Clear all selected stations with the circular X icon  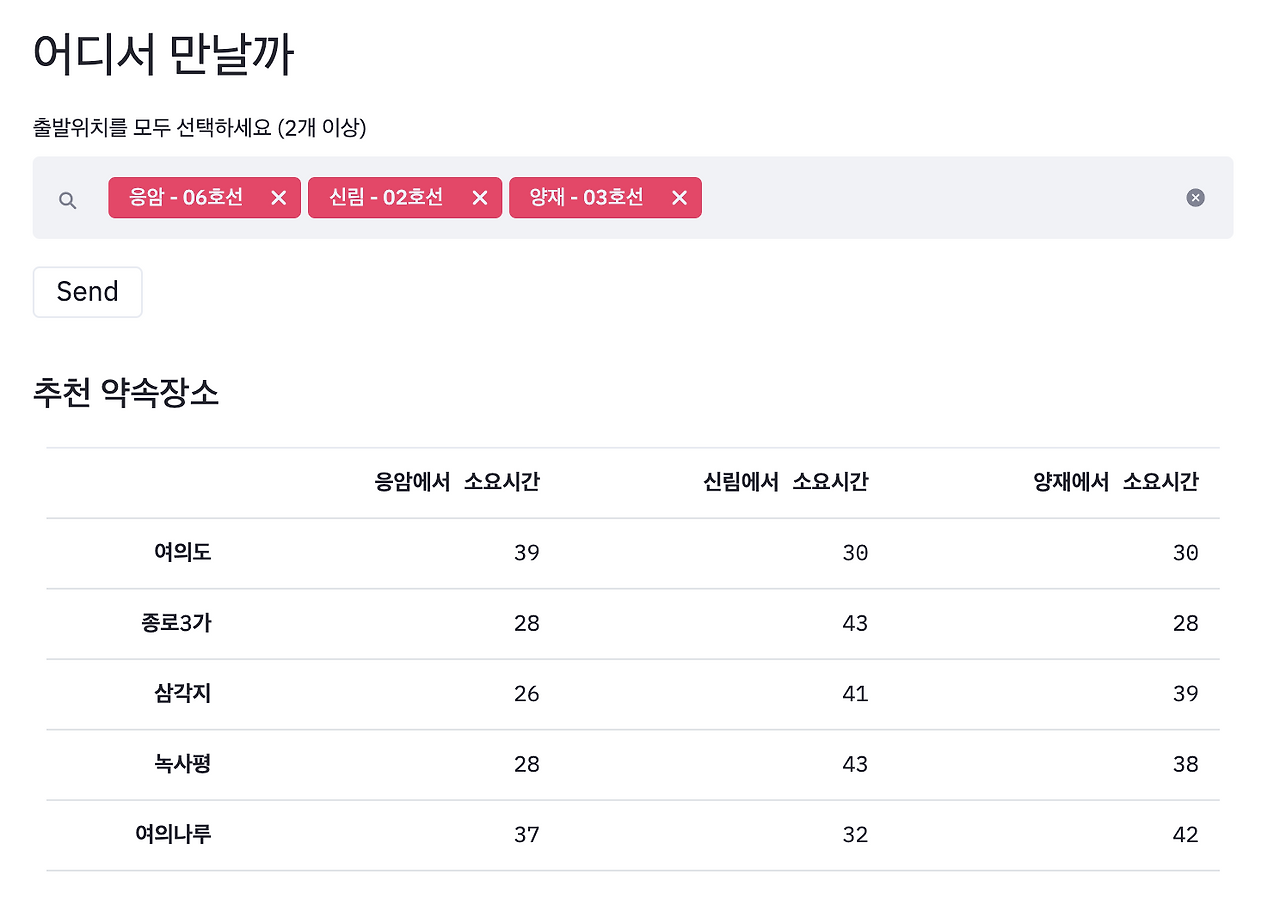tap(1195, 197)
